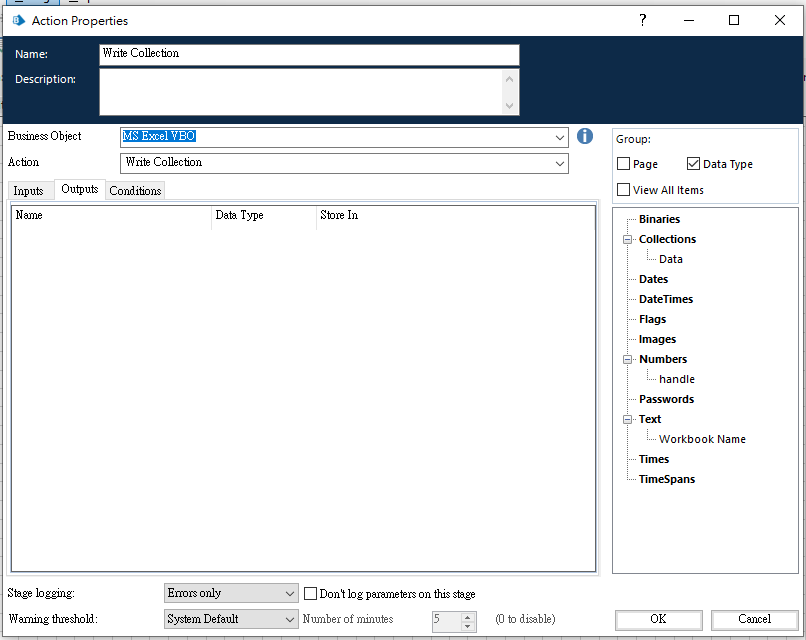Click the Store In column header
The width and height of the screenshot is (806, 640).
(455, 215)
